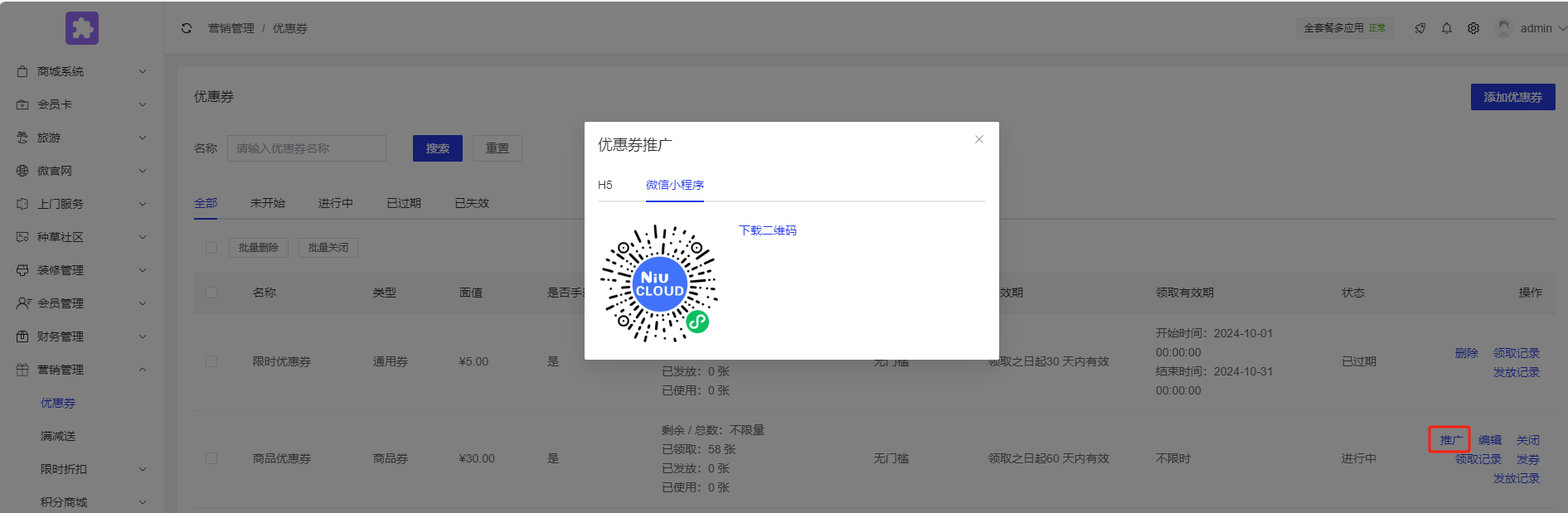Click 发券 for 商品优惠券
1568x513 pixels.
1528,459
